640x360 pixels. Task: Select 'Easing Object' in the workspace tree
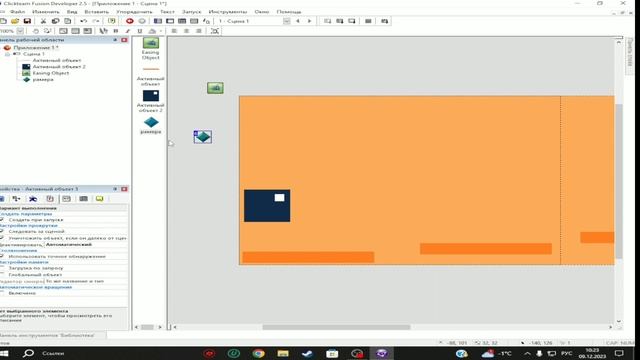click(x=51, y=73)
